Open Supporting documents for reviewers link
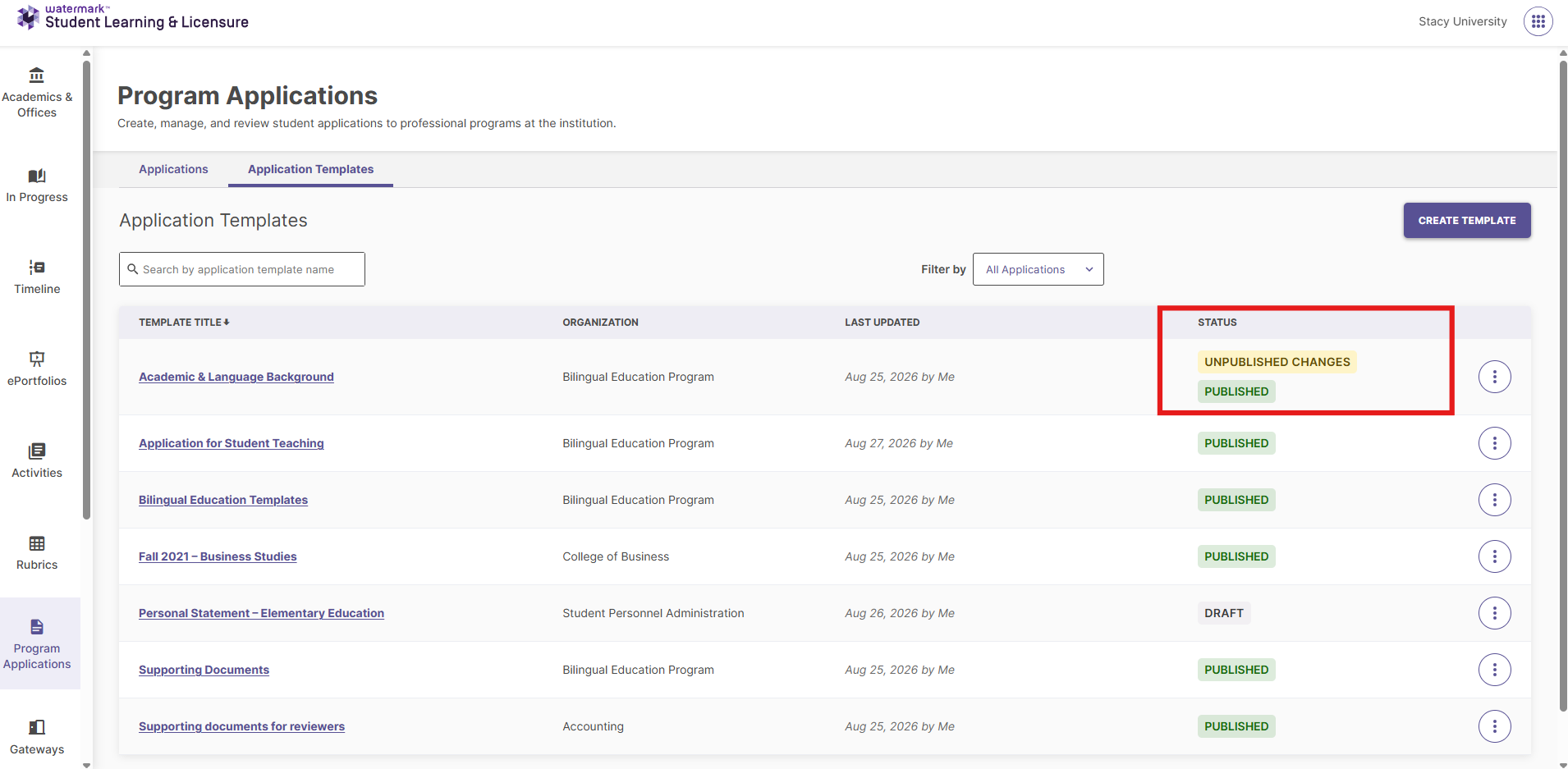This screenshot has width=1568, height=769. [x=241, y=726]
